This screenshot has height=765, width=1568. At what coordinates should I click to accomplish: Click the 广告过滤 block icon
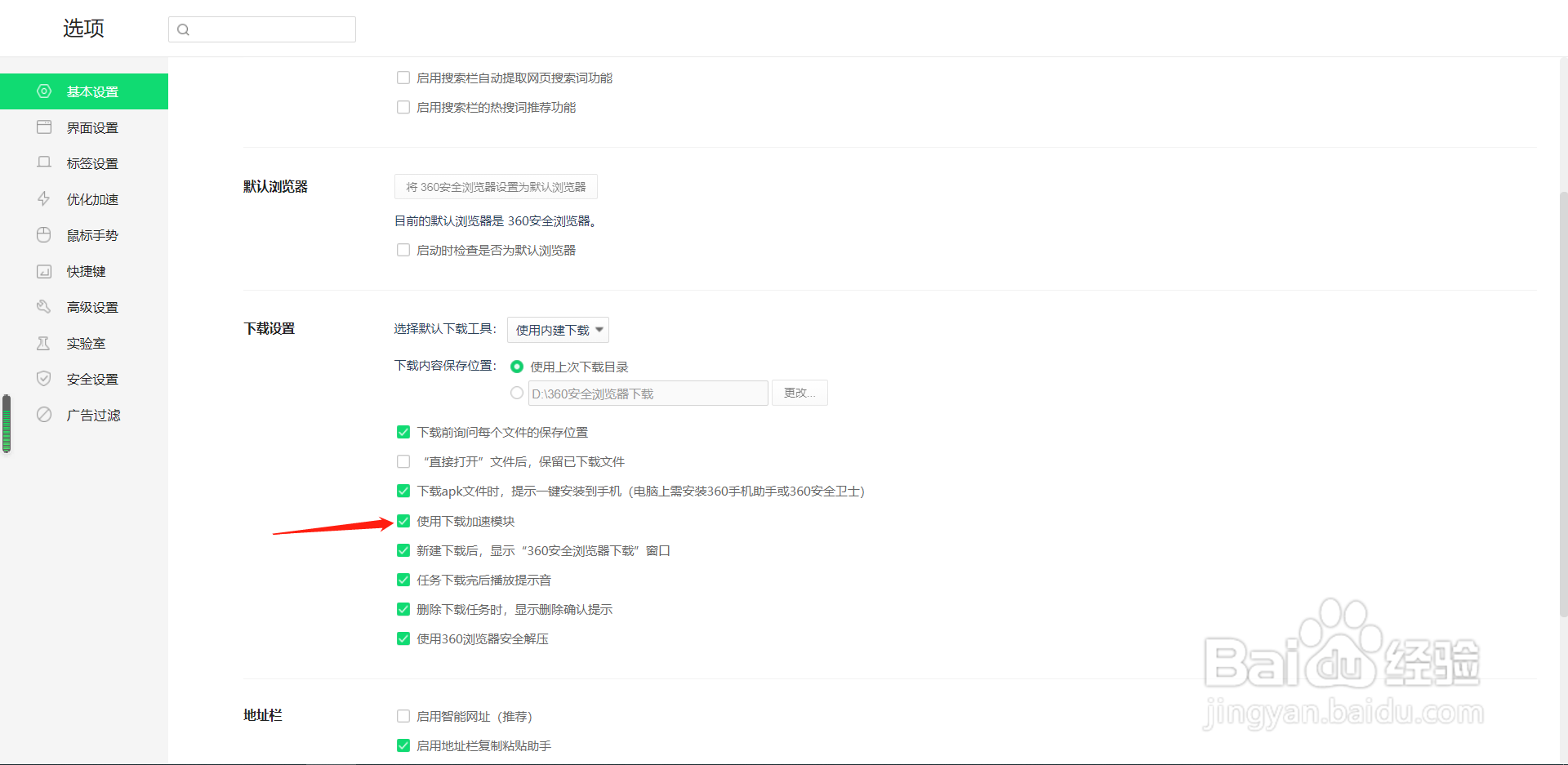[44, 415]
